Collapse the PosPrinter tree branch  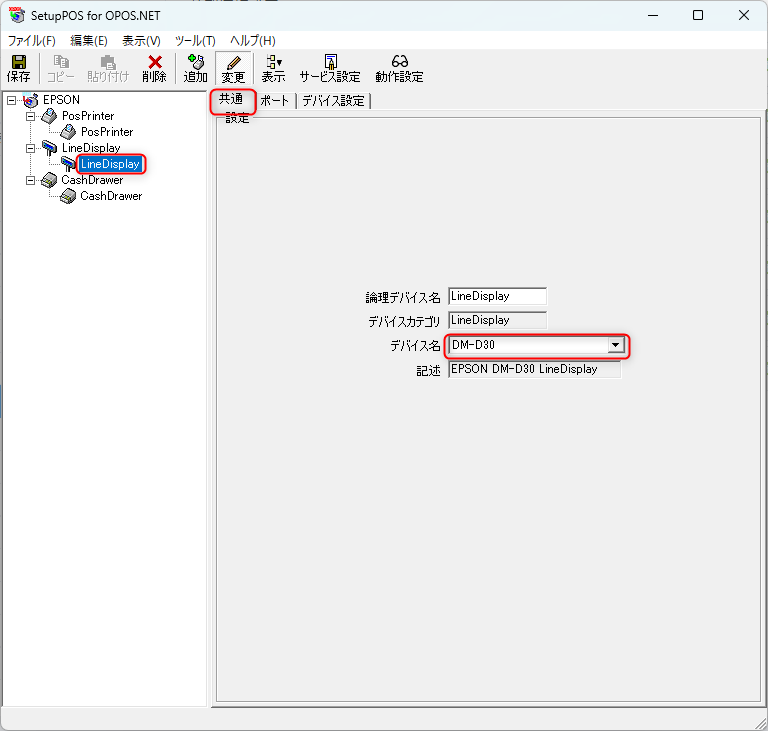tap(30, 117)
